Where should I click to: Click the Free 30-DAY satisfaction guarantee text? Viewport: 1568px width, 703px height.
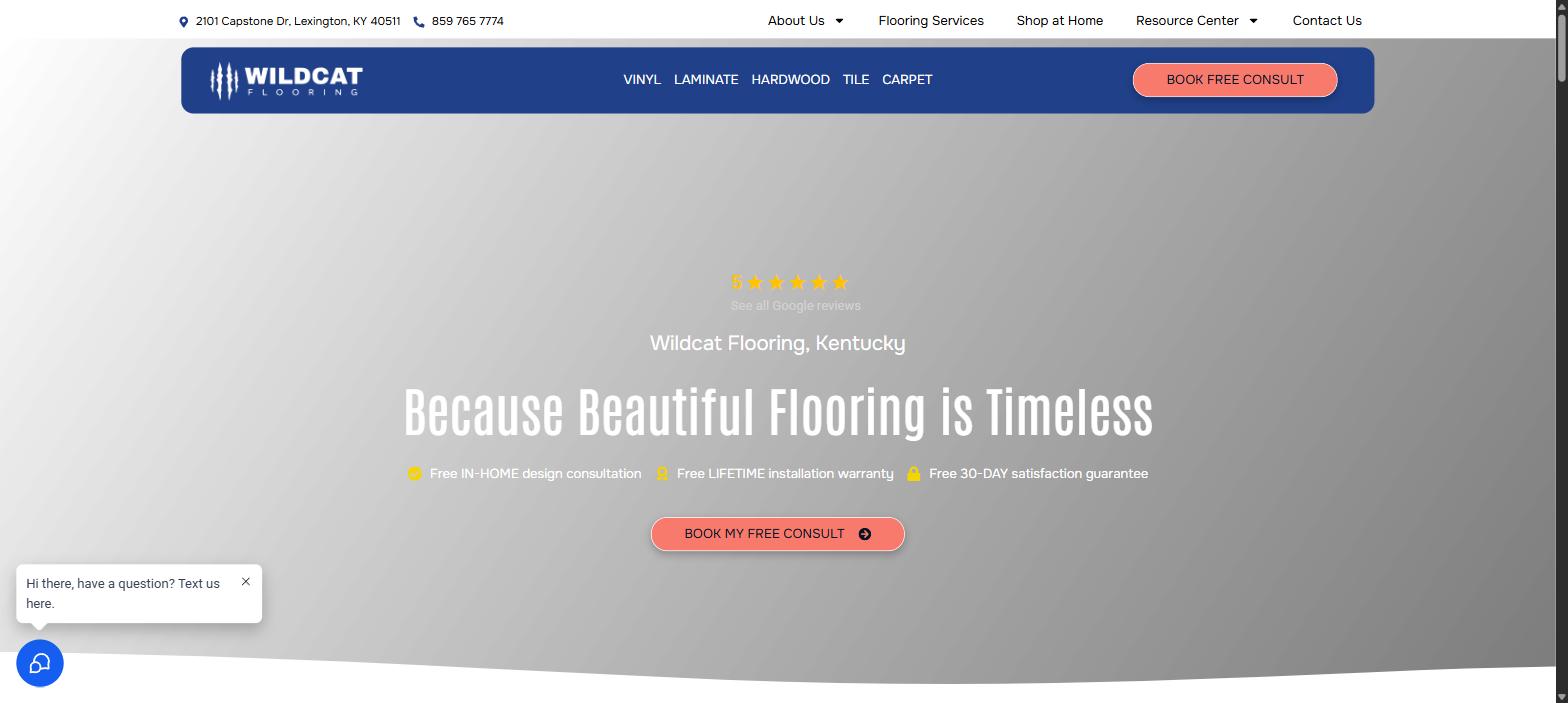1038,474
